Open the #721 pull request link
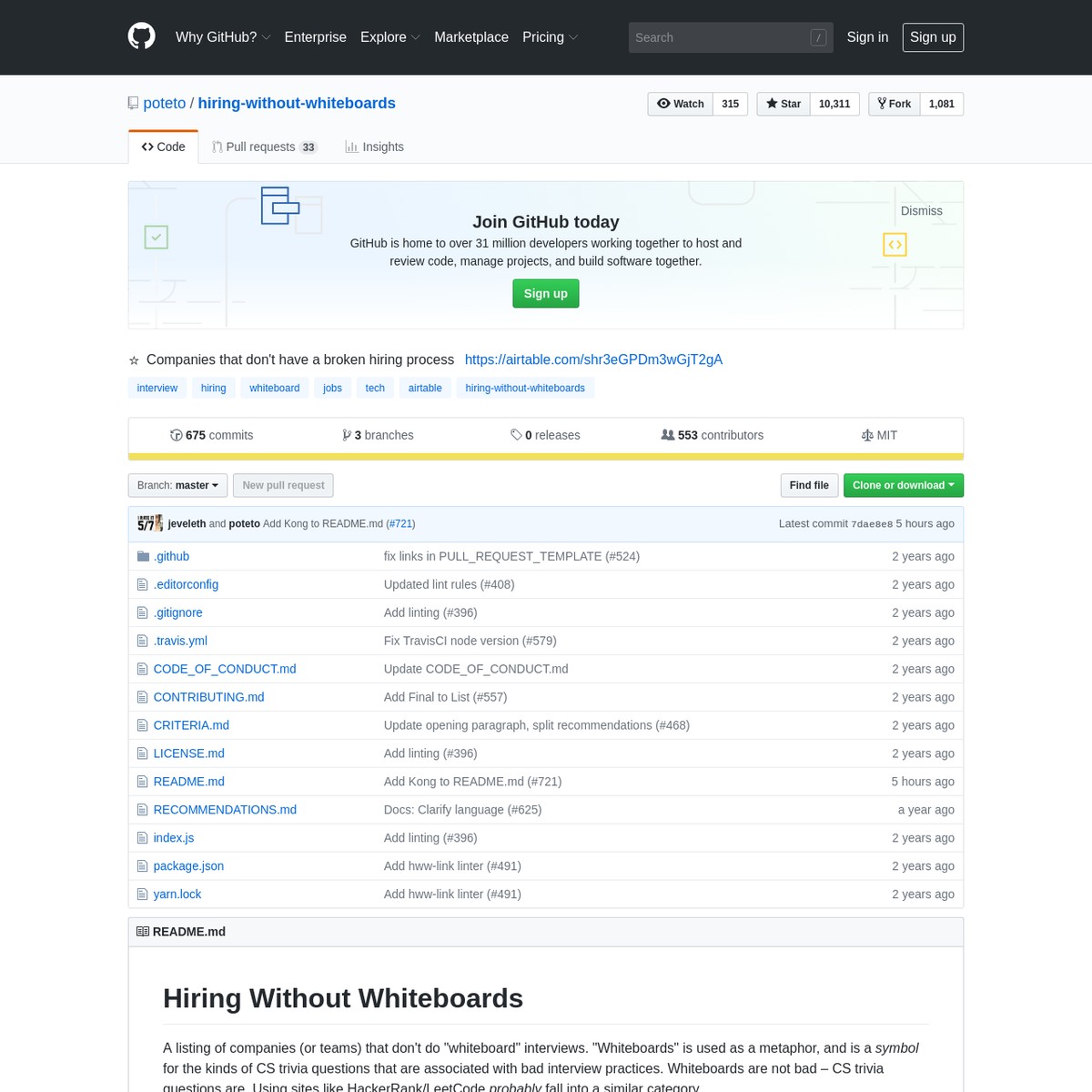This screenshot has width=1092, height=1092. coord(400,523)
